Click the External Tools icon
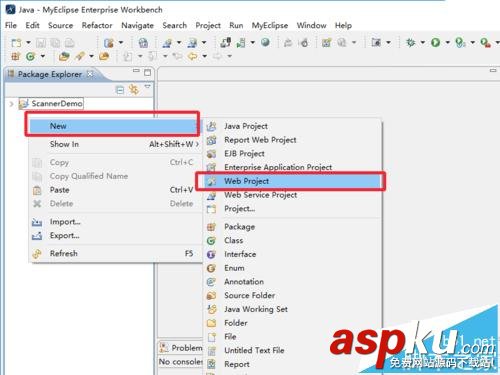 coord(485,42)
